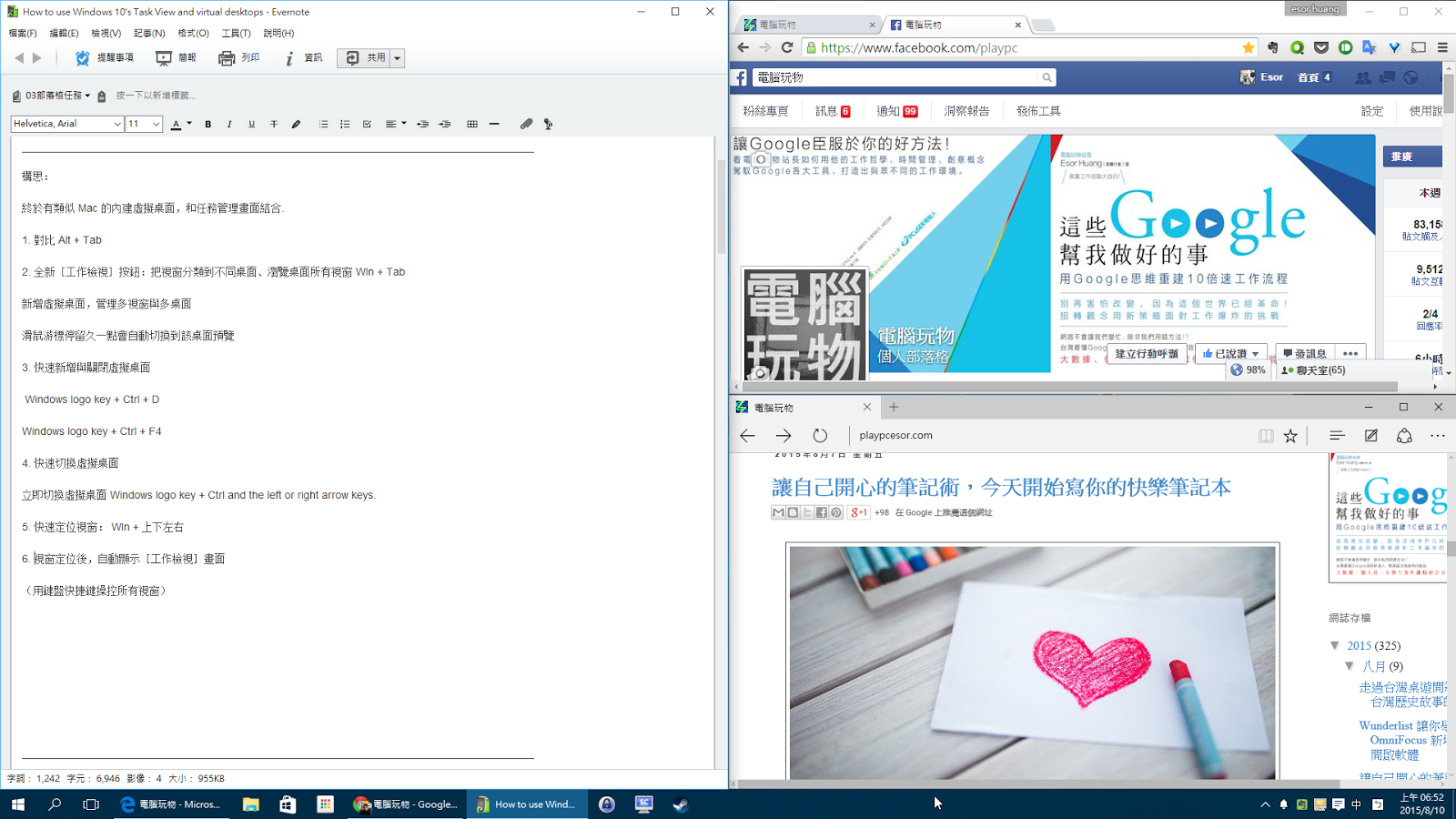Click the Evernote Web Clipper extension in Chrome
1456x819 pixels.
tap(1272, 47)
